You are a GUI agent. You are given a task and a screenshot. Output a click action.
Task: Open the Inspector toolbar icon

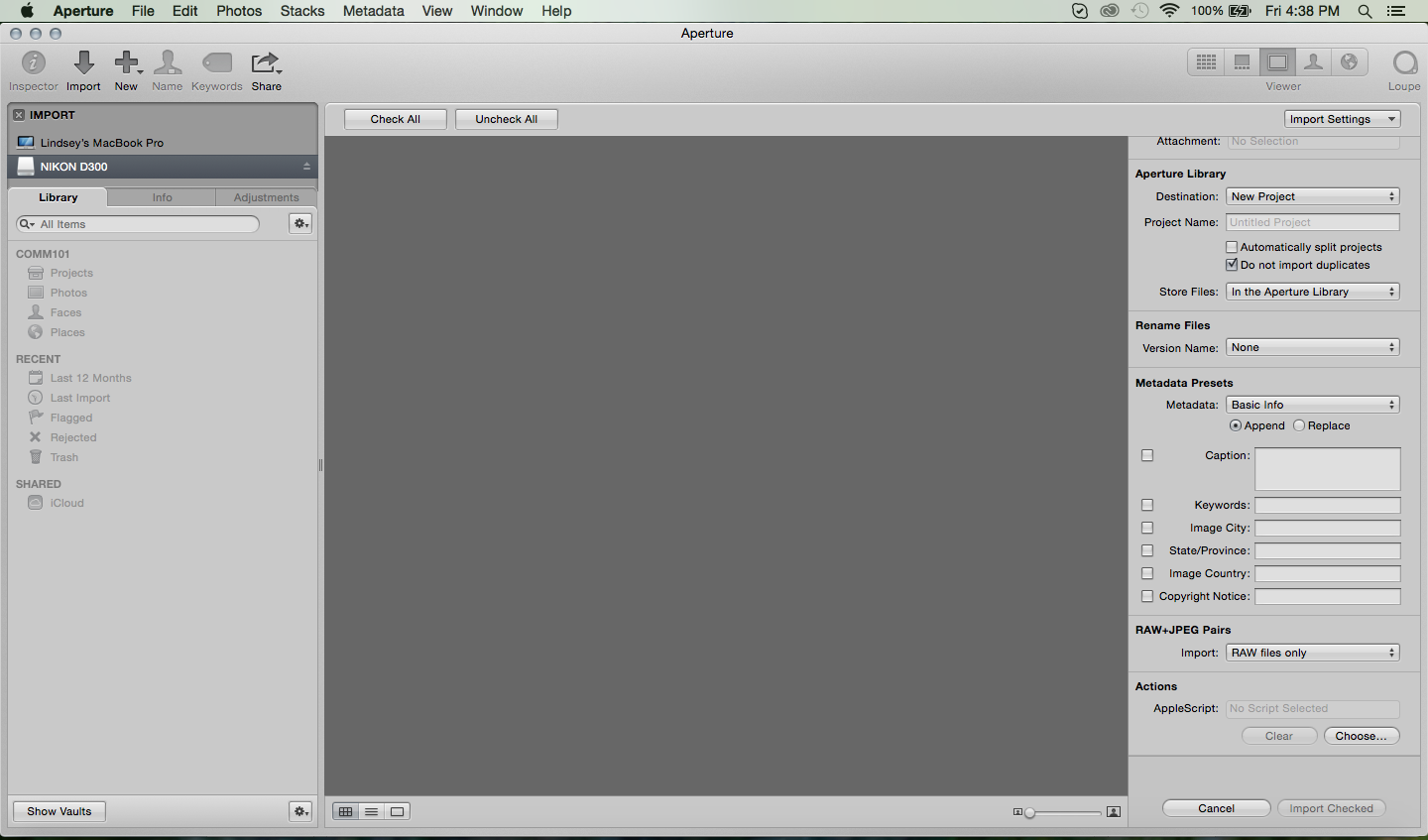(34, 62)
